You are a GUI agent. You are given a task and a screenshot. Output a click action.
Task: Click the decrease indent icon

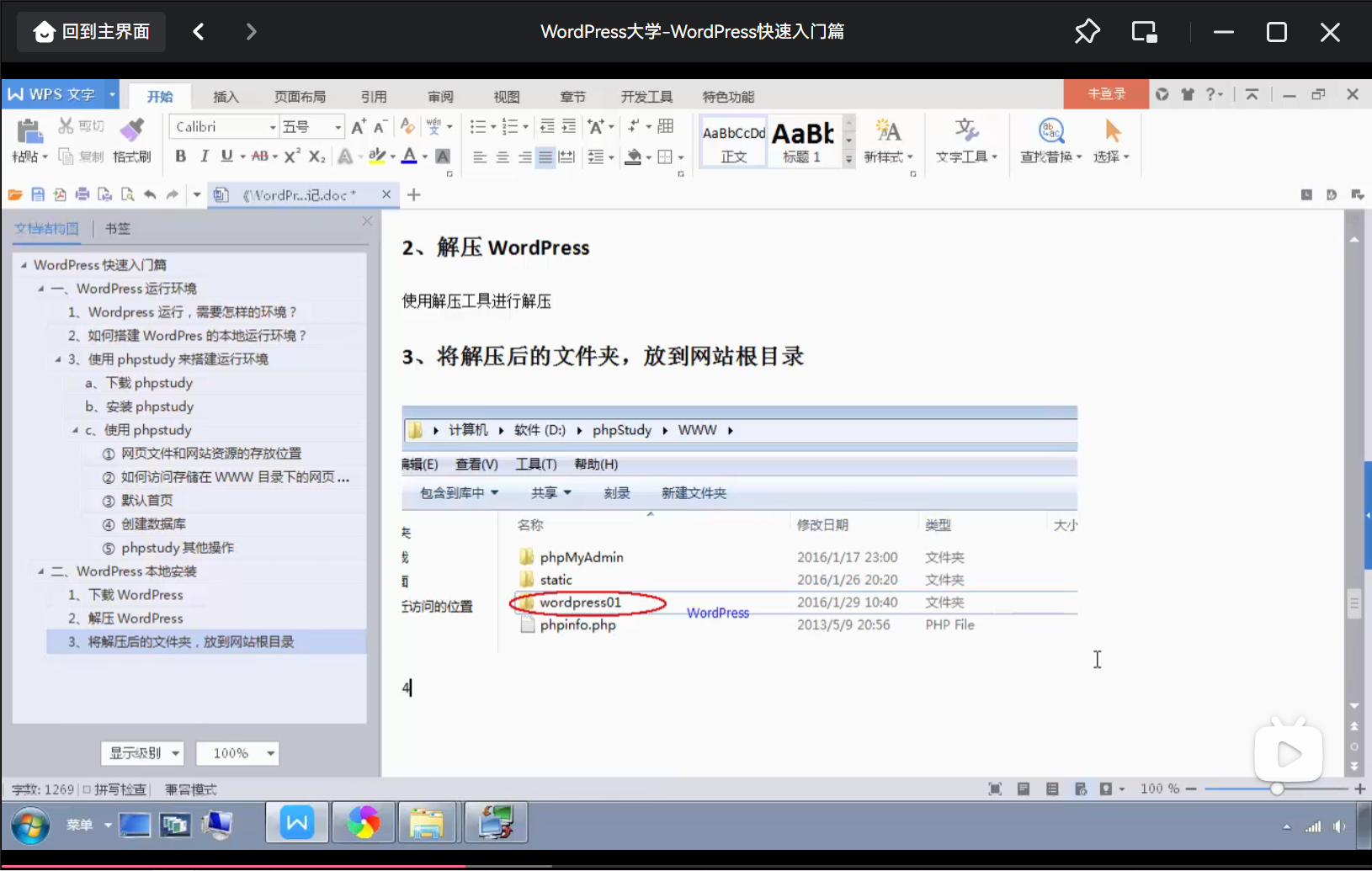pyautogui.click(x=547, y=126)
